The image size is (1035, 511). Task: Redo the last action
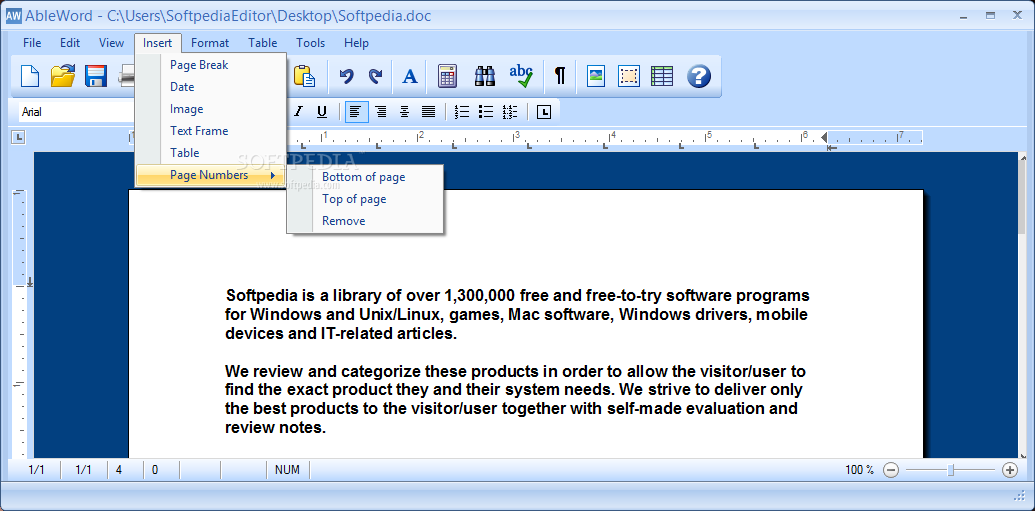(x=375, y=76)
